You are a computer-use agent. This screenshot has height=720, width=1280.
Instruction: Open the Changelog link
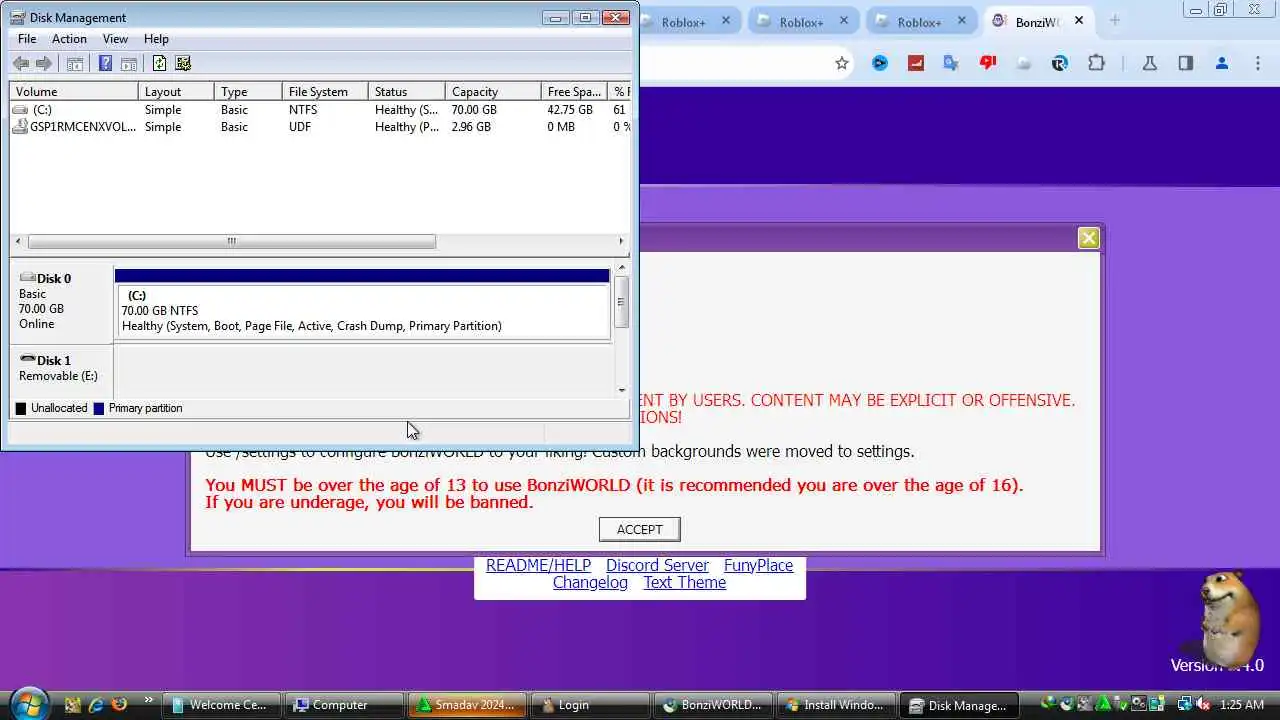tap(590, 583)
